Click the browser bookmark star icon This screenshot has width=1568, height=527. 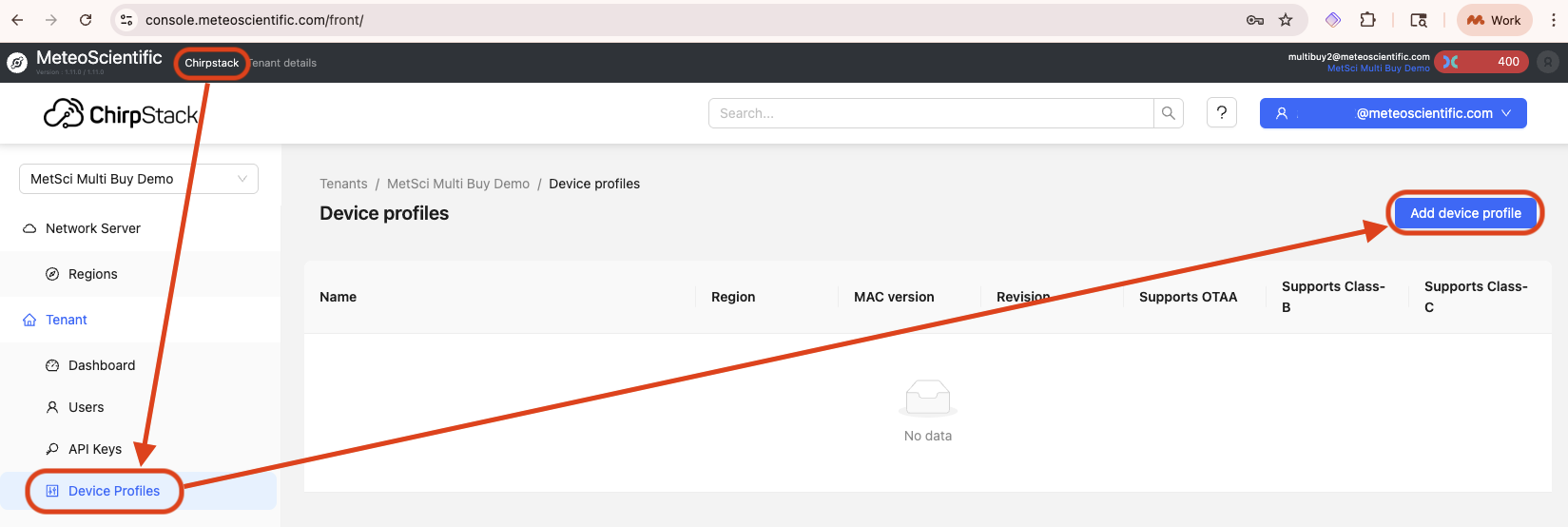[x=1286, y=20]
